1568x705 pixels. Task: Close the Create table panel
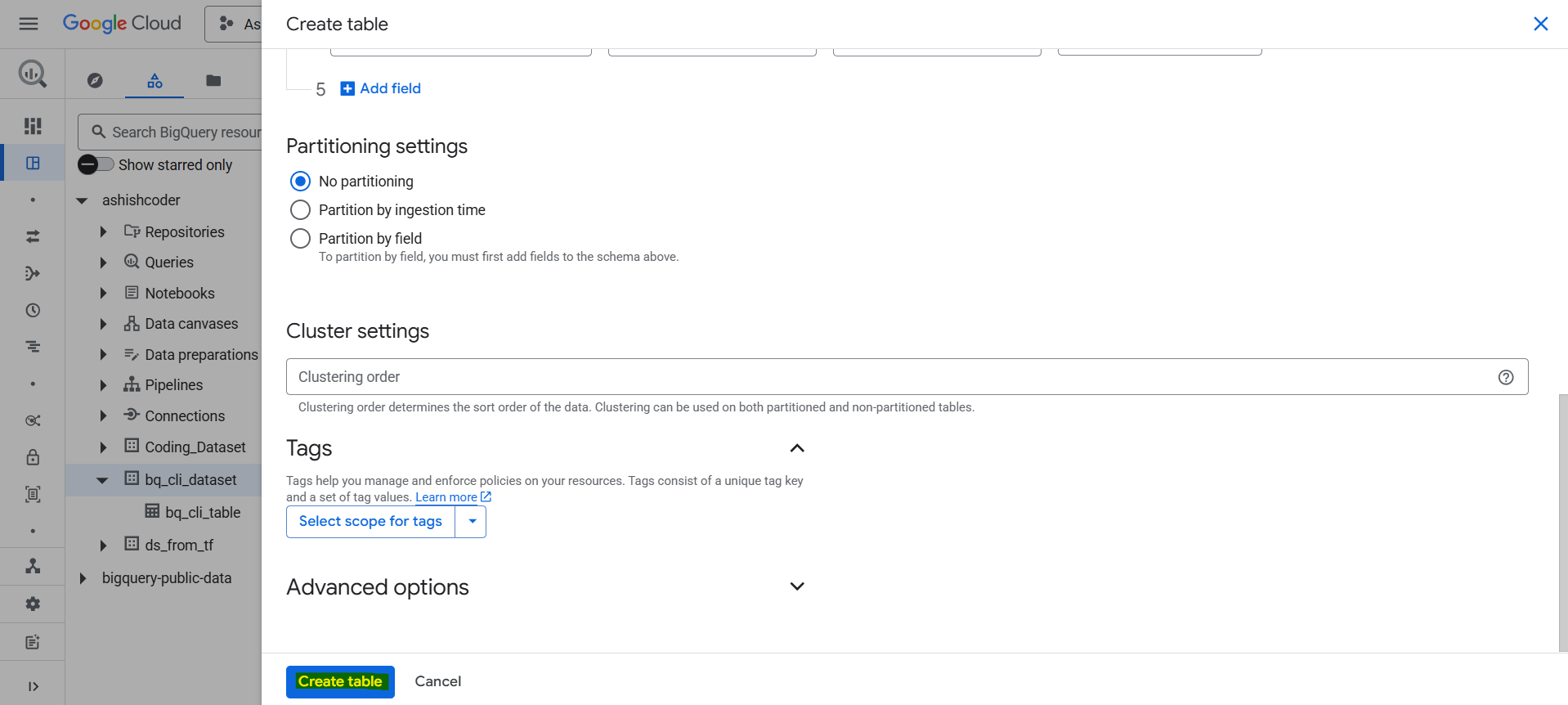tap(1540, 24)
